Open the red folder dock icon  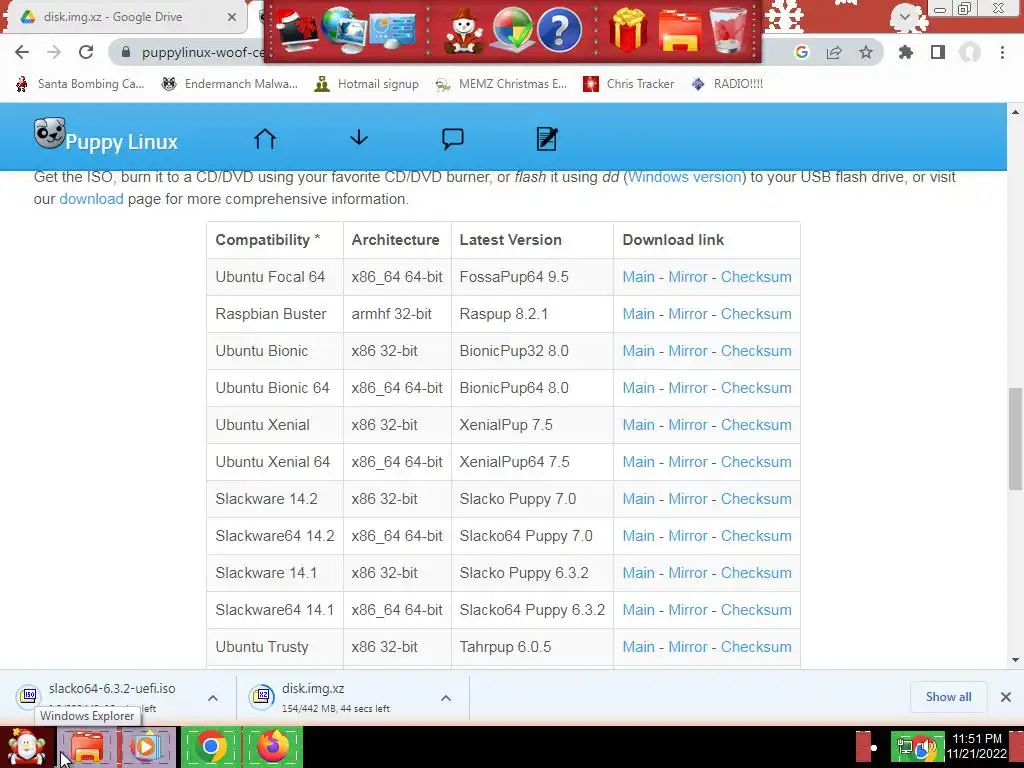680,31
